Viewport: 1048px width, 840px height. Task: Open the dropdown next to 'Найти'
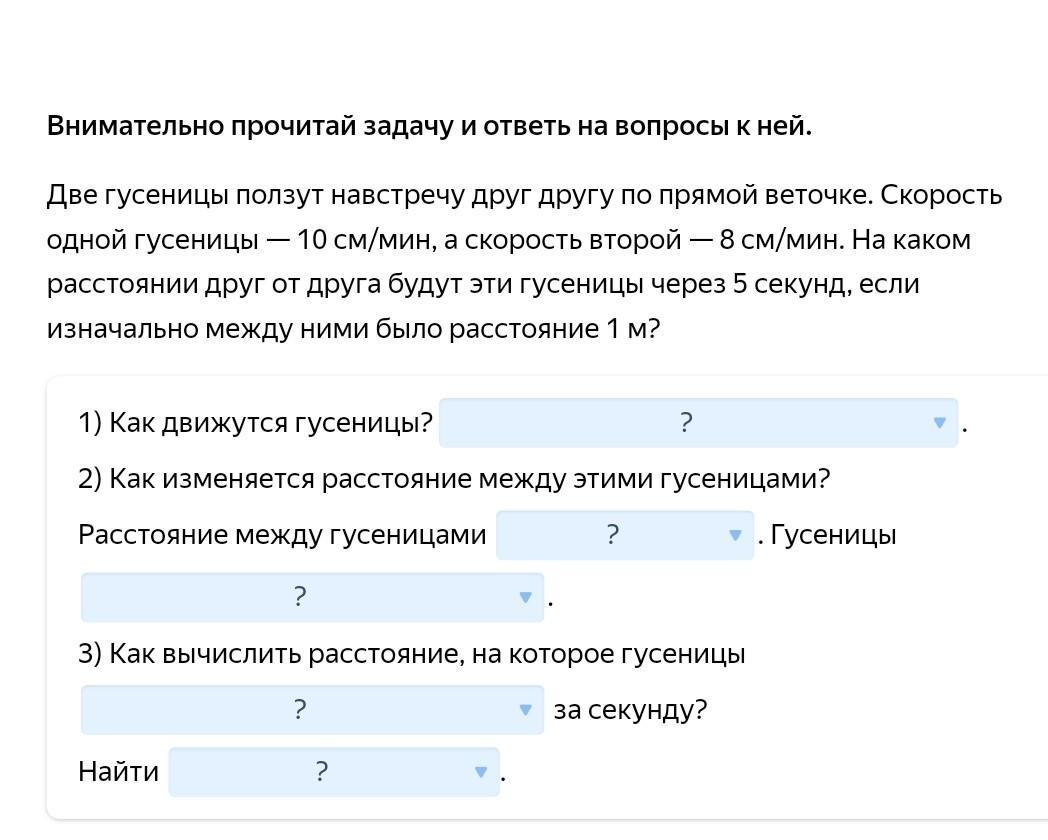(334, 772)
